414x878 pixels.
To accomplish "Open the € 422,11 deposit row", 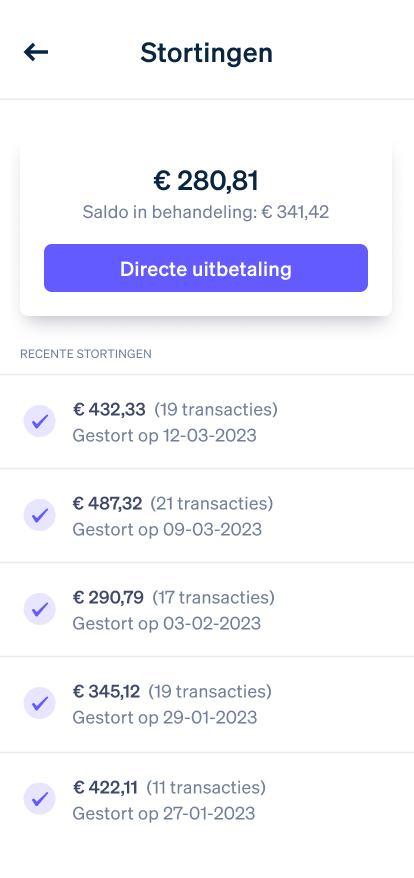I will (x=207, y=800).
